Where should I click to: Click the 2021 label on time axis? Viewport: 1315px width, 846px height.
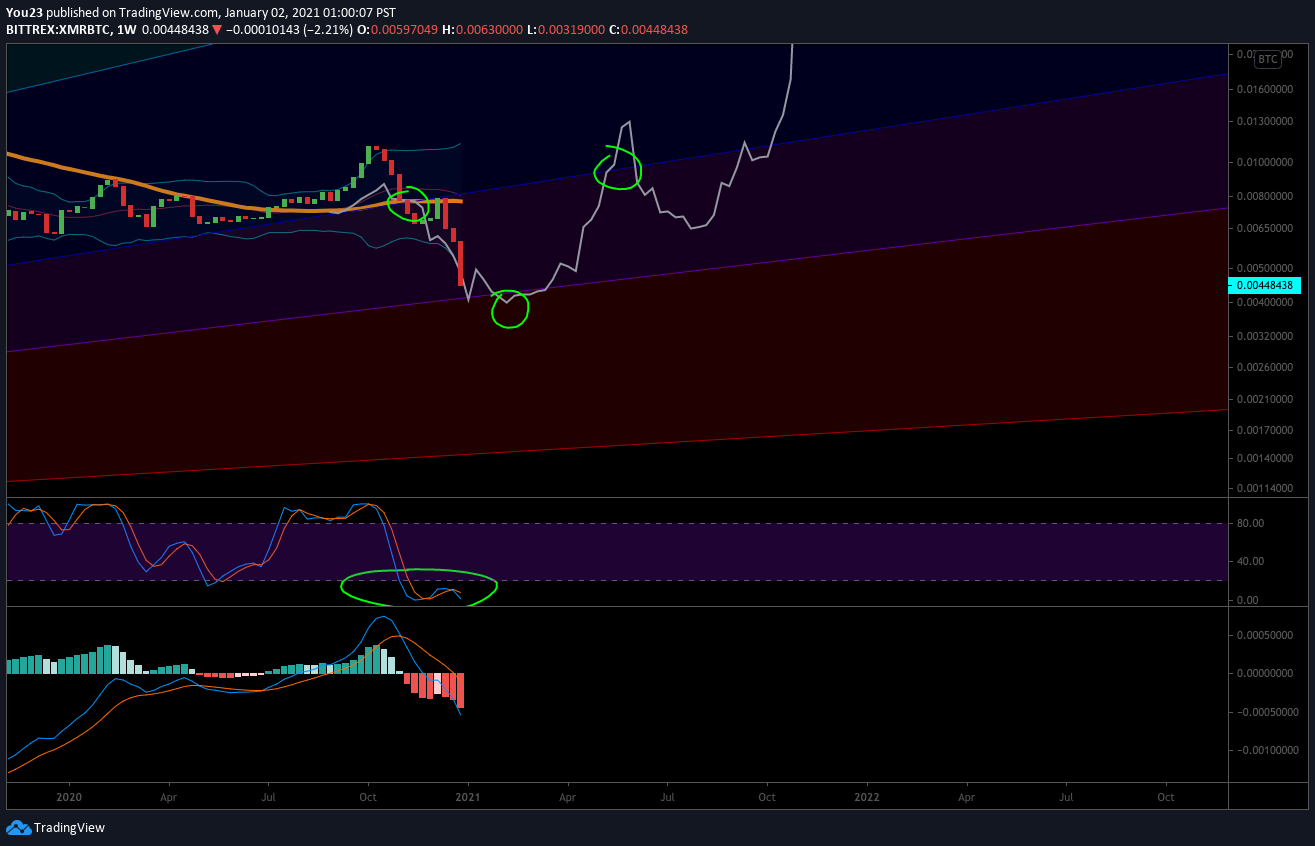pyautogui.click(x=468, y=798)
